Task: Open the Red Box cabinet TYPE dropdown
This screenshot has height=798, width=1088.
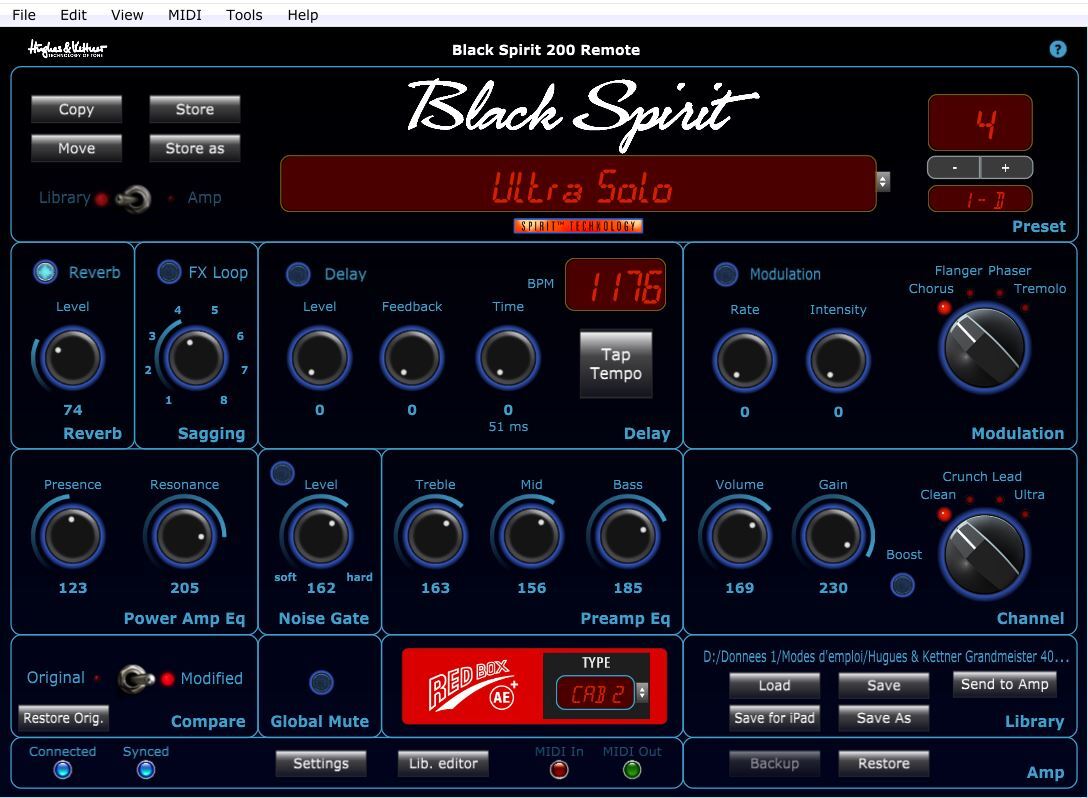Action: point(643,692)
